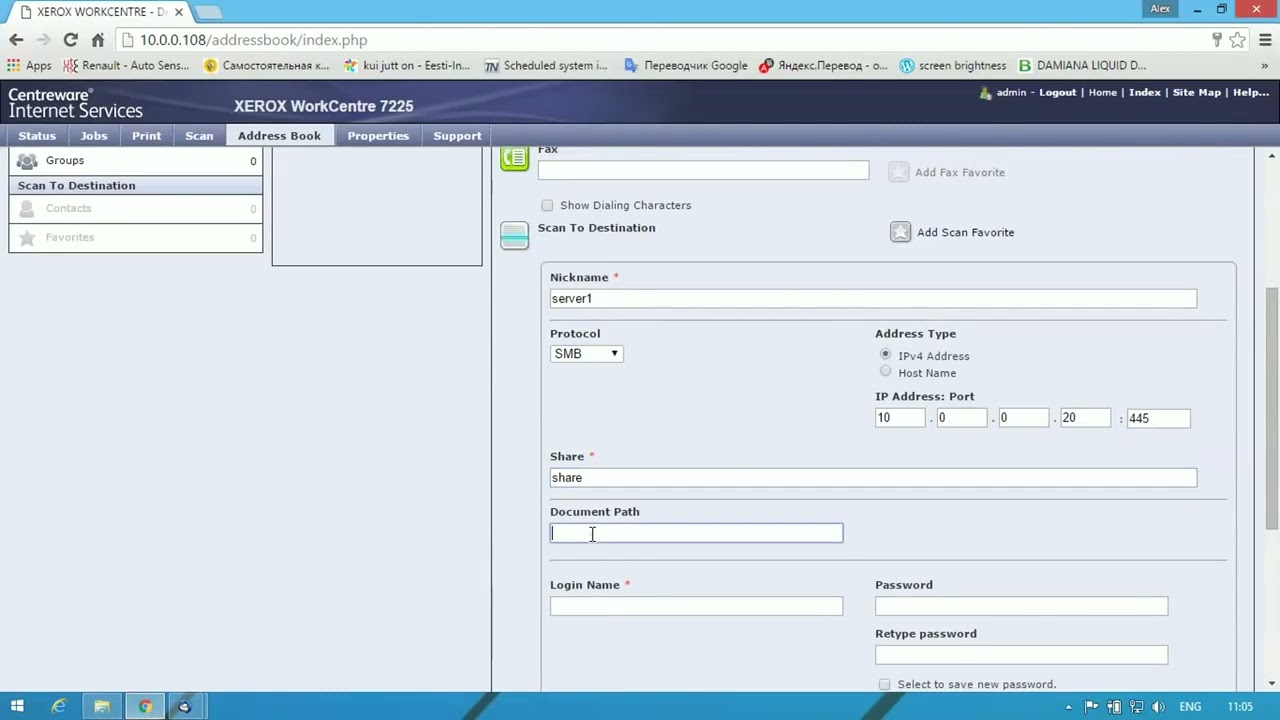This screenshot has height=720, width=1280.
Task: Open the Properties tab
Action: [x=378, y=136]
